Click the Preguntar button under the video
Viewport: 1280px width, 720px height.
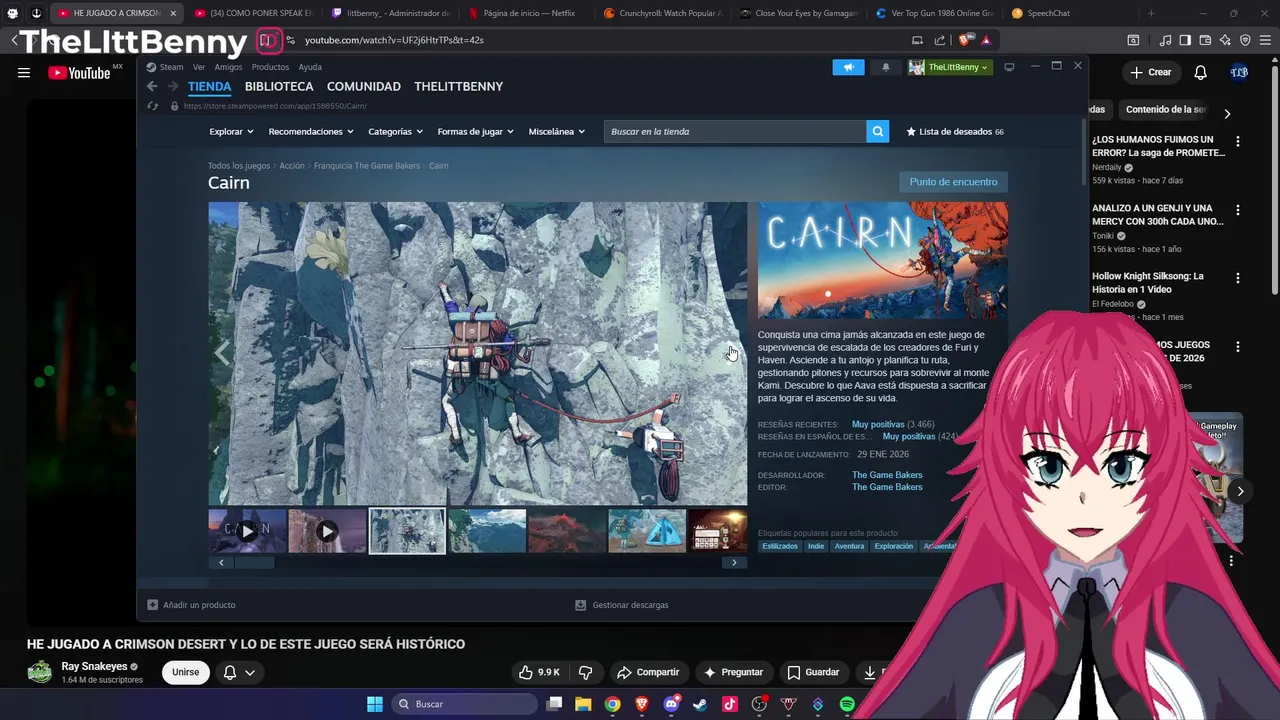click(733, 672)
